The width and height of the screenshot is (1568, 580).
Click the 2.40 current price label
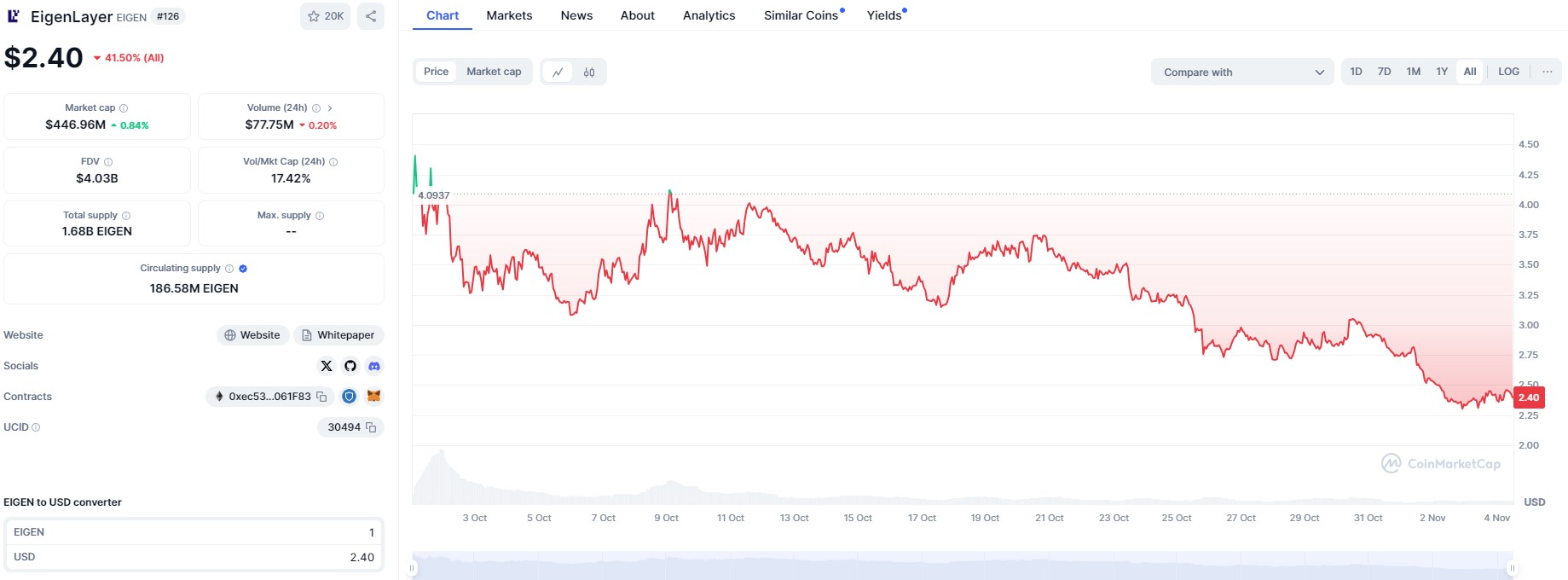[1529, 397]
